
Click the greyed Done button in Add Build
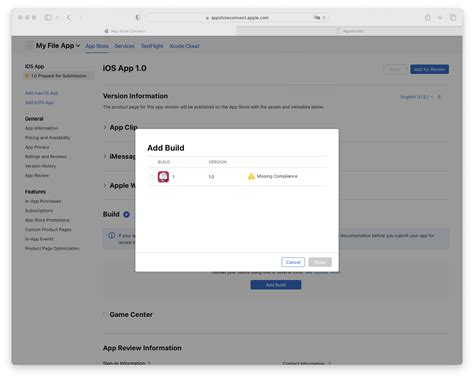tap(320, 262)
